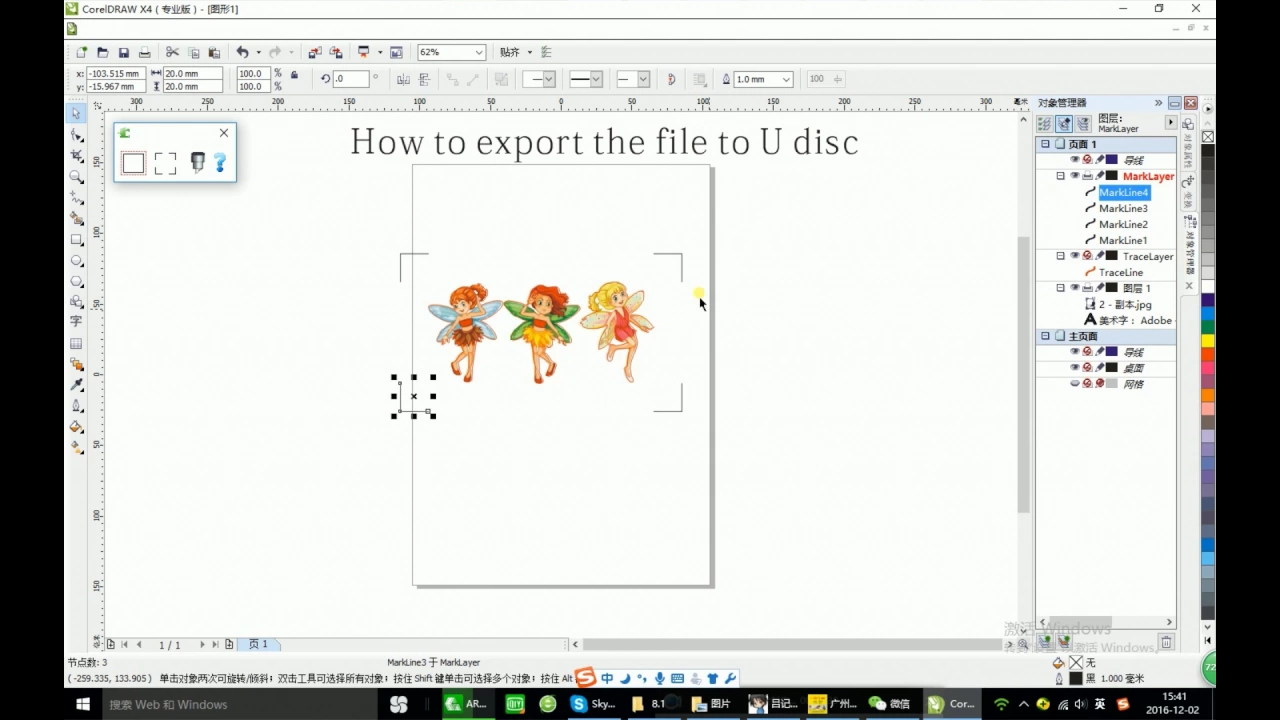Select the Crop tool in toolbox
Screen dimensions: 1280x720
[76, 156]
